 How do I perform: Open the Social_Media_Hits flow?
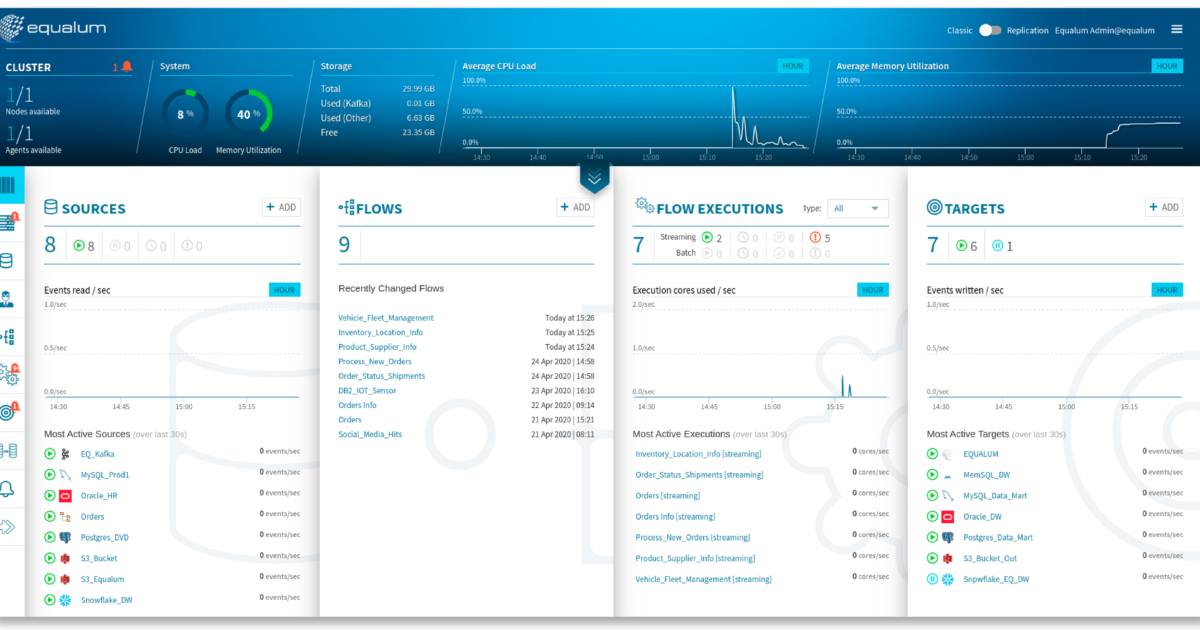click(x=370, y=434)
